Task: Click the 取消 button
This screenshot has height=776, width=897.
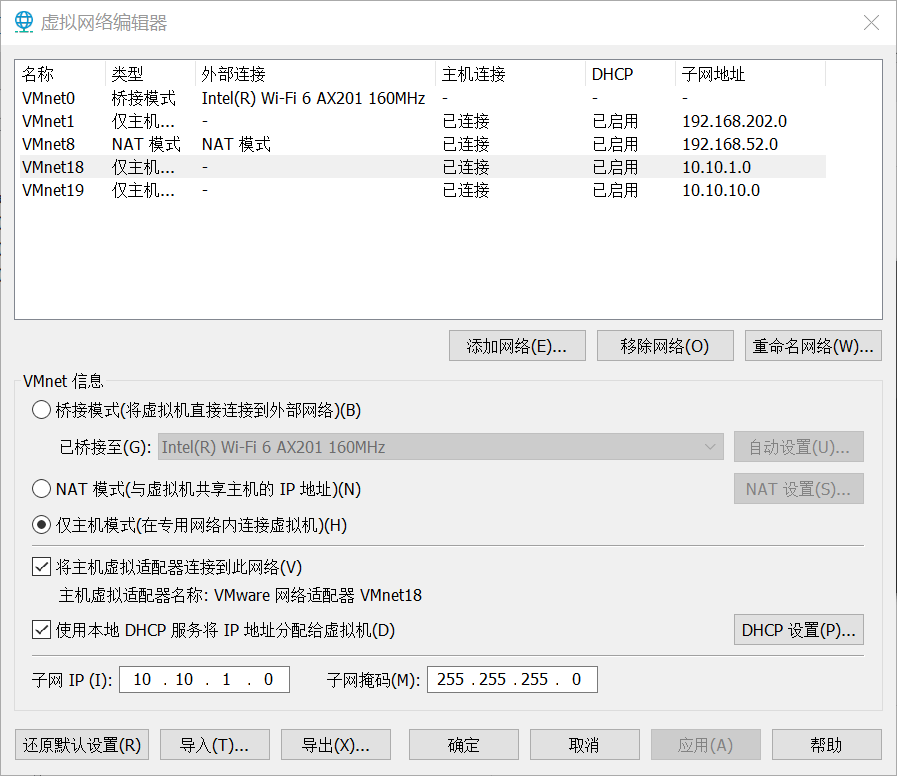Action: coord(585,745)
